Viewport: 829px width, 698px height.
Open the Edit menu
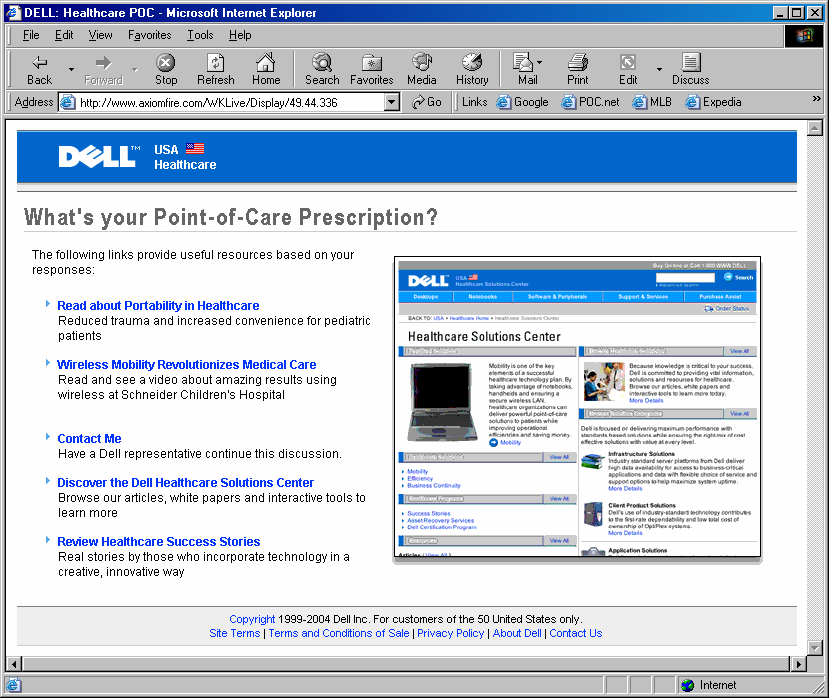(64, 35)
